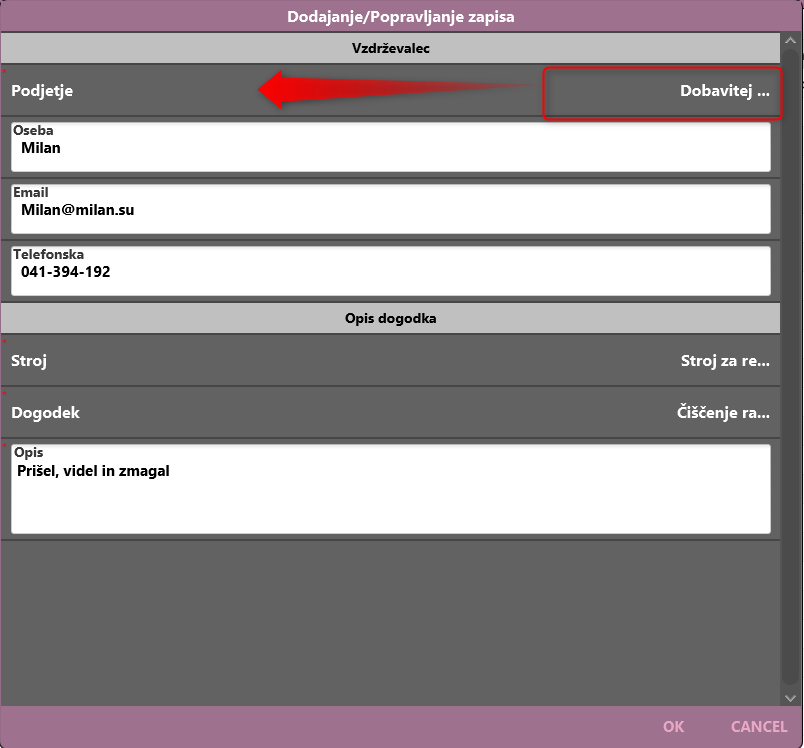Click the scrollbar down arrow
The width and height of the screenshot is (804, 748).
coord(790,698)
